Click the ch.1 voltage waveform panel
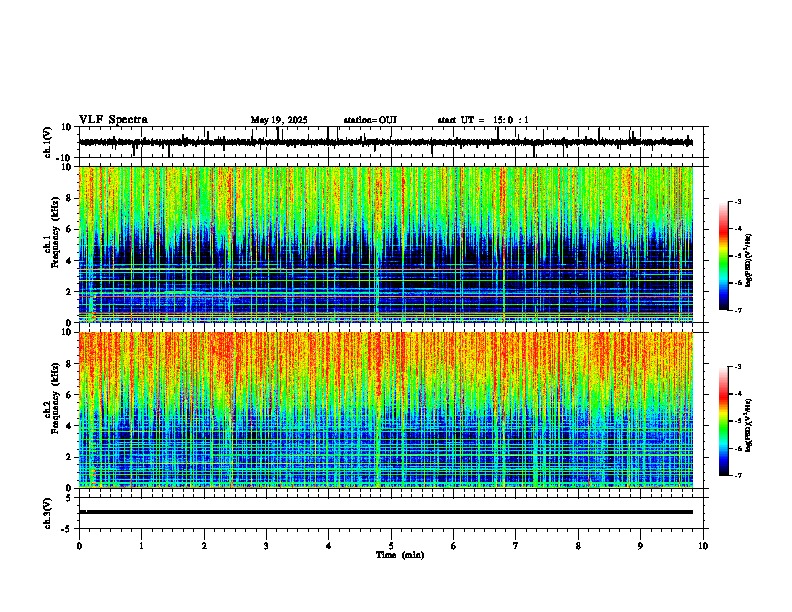792x612 pixels. coord(391,142)
